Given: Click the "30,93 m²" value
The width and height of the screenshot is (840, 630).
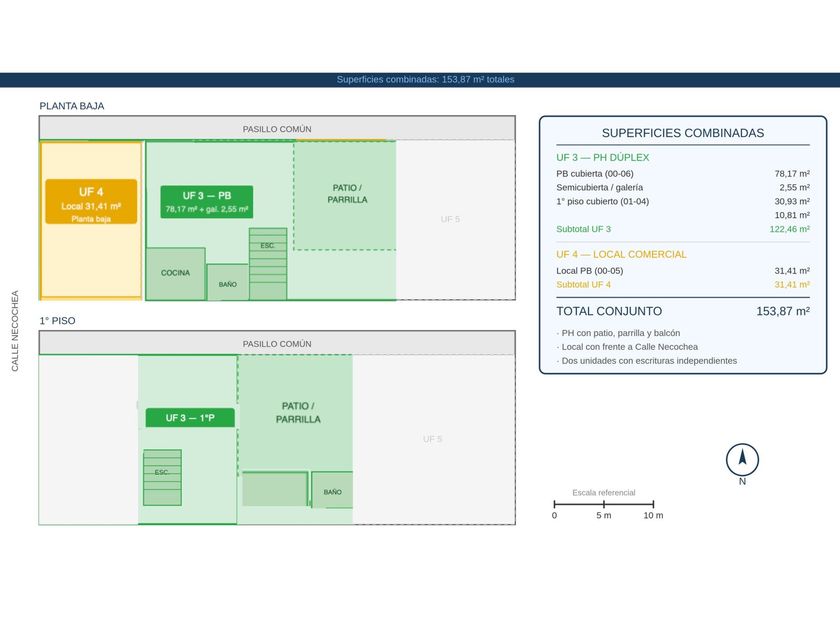Looking at the screenshot, I should click(x=792, y=201).
